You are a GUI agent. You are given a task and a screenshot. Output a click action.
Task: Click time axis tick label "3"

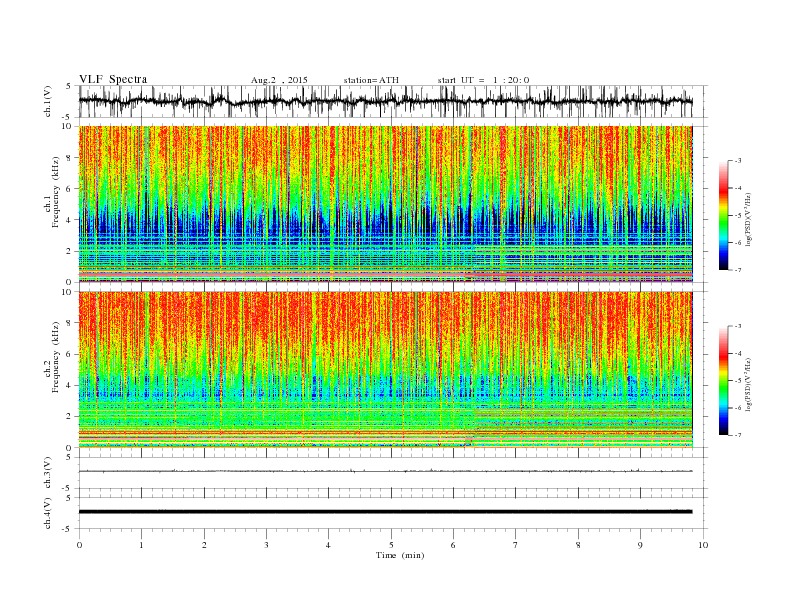(266, 545)
